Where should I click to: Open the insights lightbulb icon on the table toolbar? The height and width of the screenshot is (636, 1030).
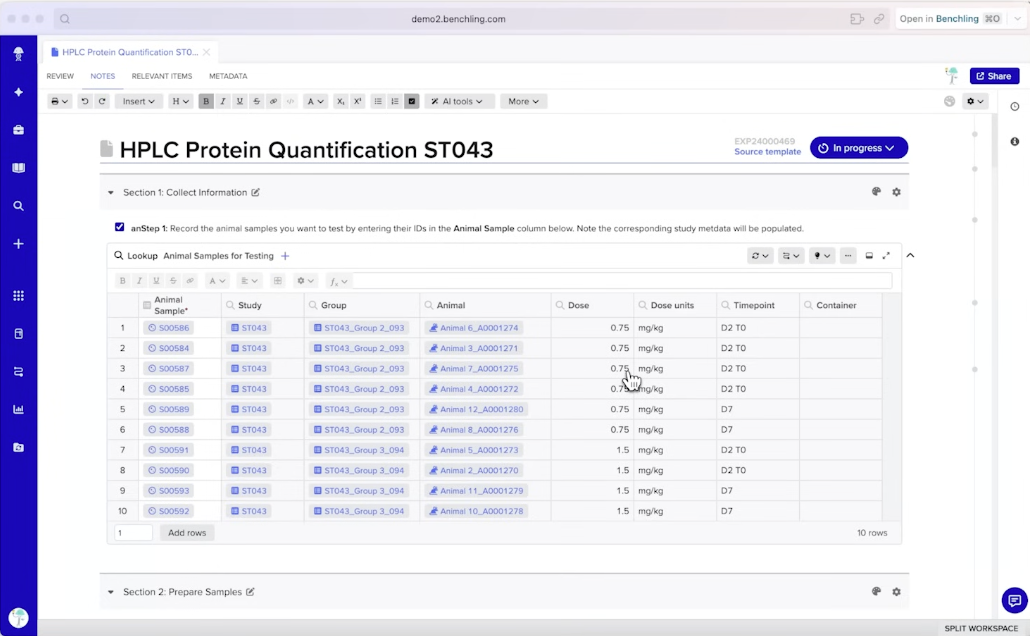(x=817, y=255)
